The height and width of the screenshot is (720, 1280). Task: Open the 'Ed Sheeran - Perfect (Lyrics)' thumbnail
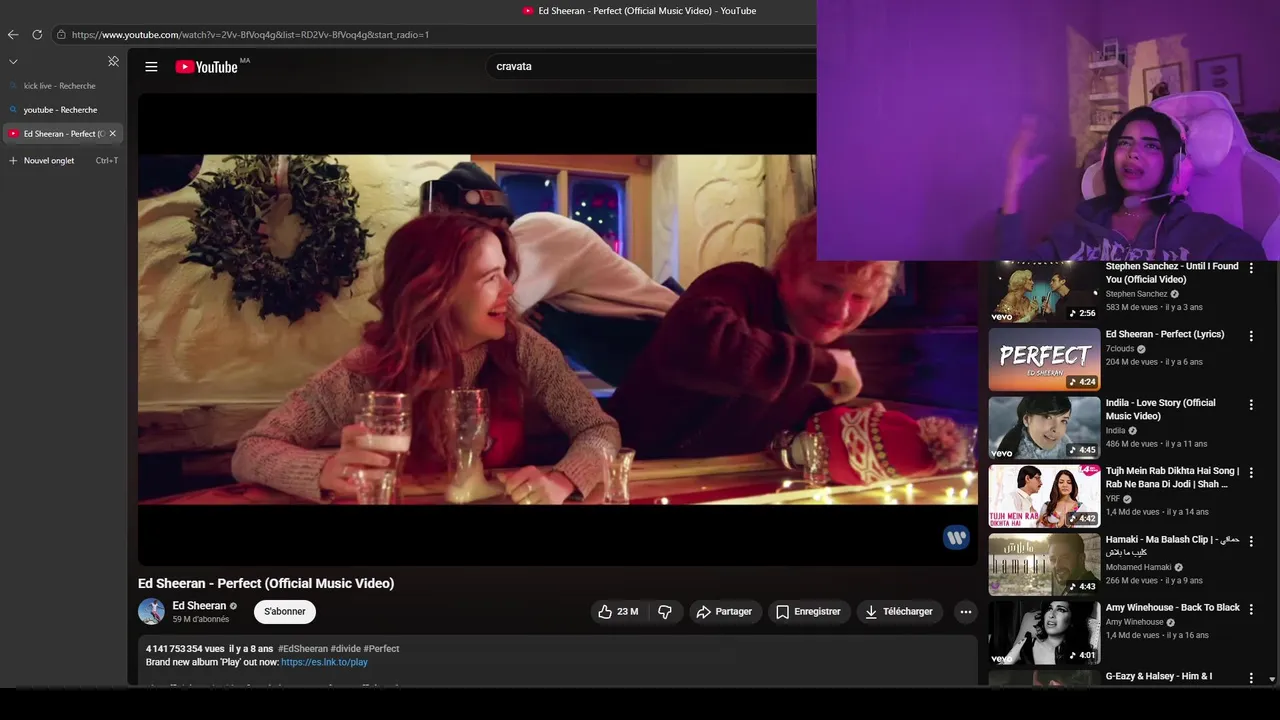[1044, 359]
